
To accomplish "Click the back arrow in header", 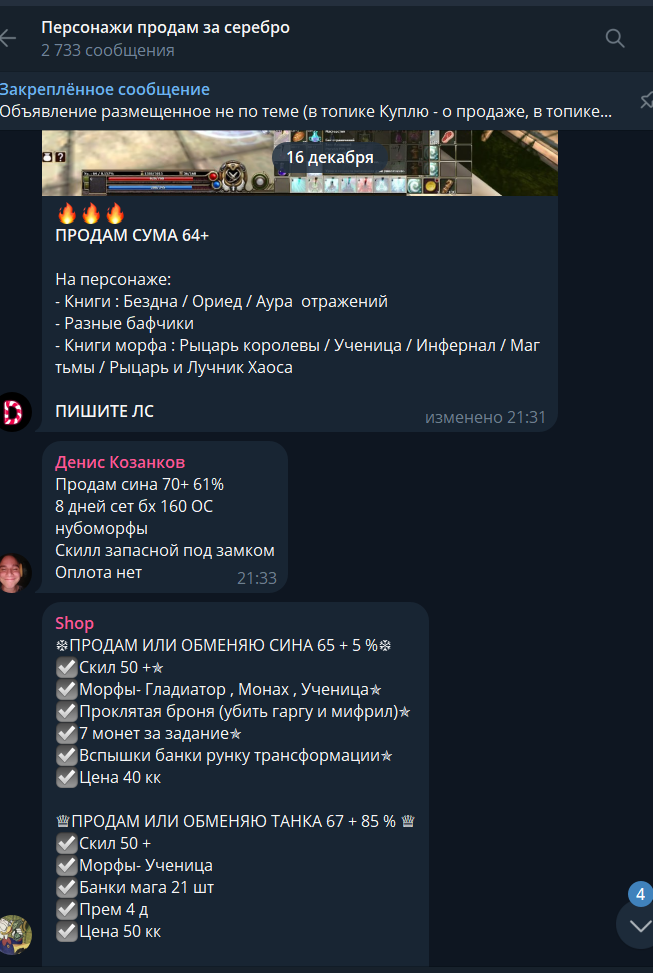I will [7, 38].
